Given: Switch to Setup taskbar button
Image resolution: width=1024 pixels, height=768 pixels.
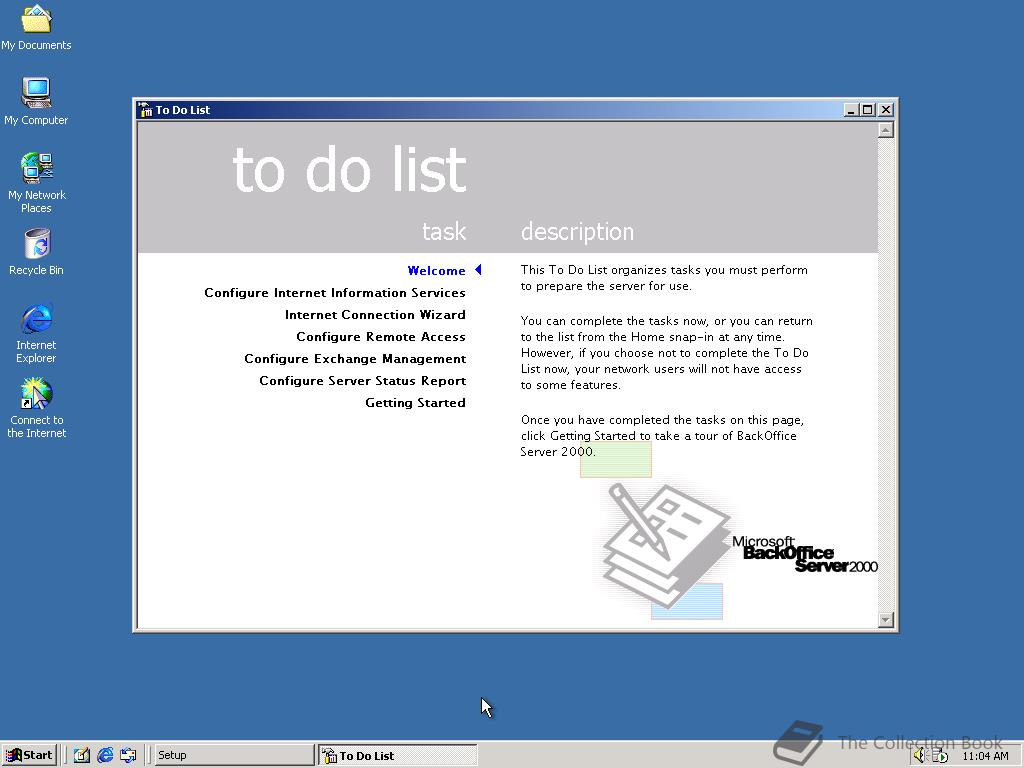Looking at the screenshot, I should pyautogui.click(x=234, y=755).
